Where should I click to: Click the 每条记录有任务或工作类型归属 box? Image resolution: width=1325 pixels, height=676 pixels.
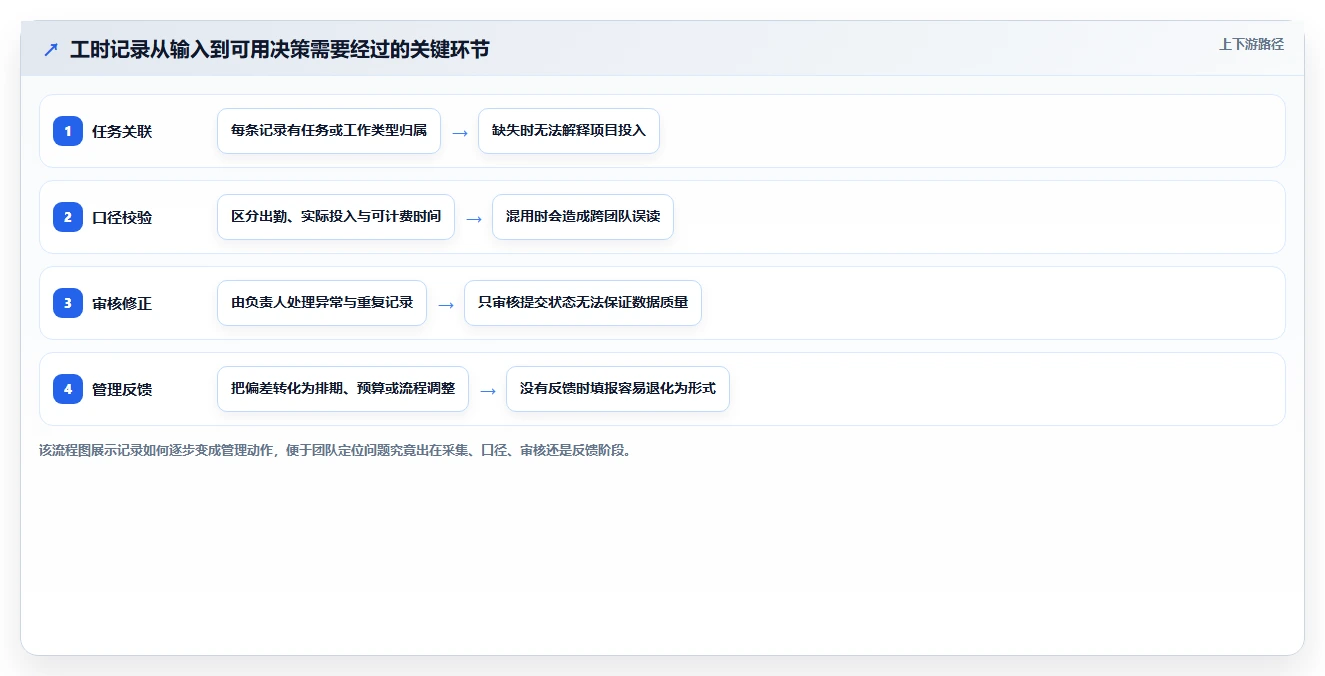[329, 131]
